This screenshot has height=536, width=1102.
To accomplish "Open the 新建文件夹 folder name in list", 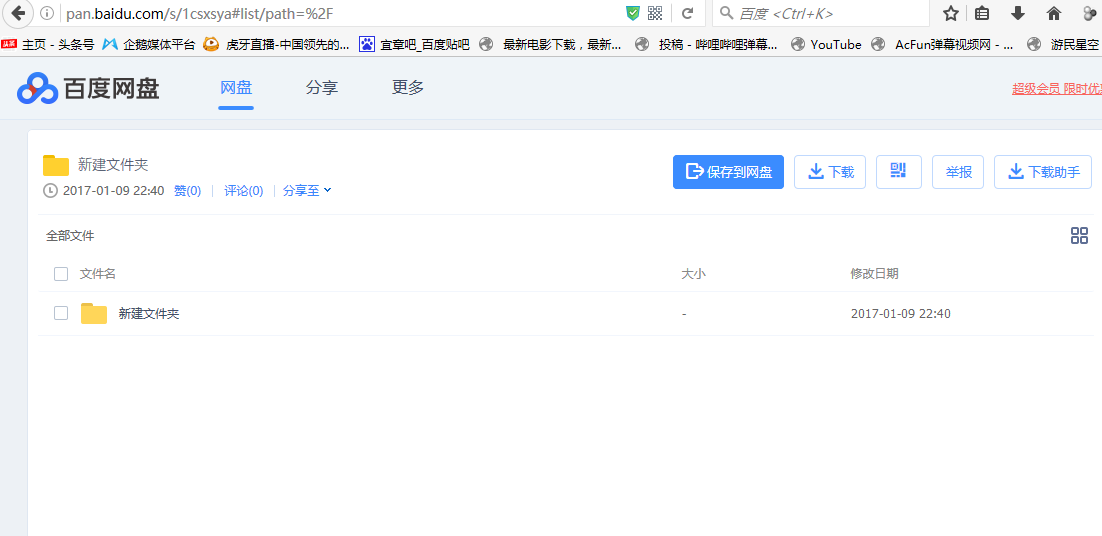I will pos(149,313).
